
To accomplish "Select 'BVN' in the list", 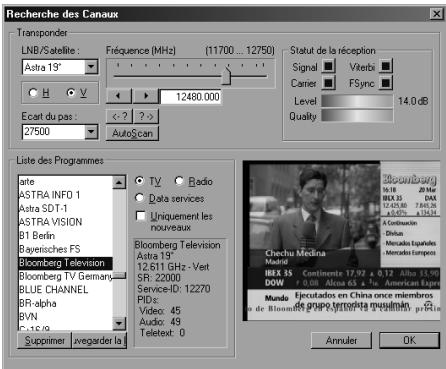I will click(66, 316).
